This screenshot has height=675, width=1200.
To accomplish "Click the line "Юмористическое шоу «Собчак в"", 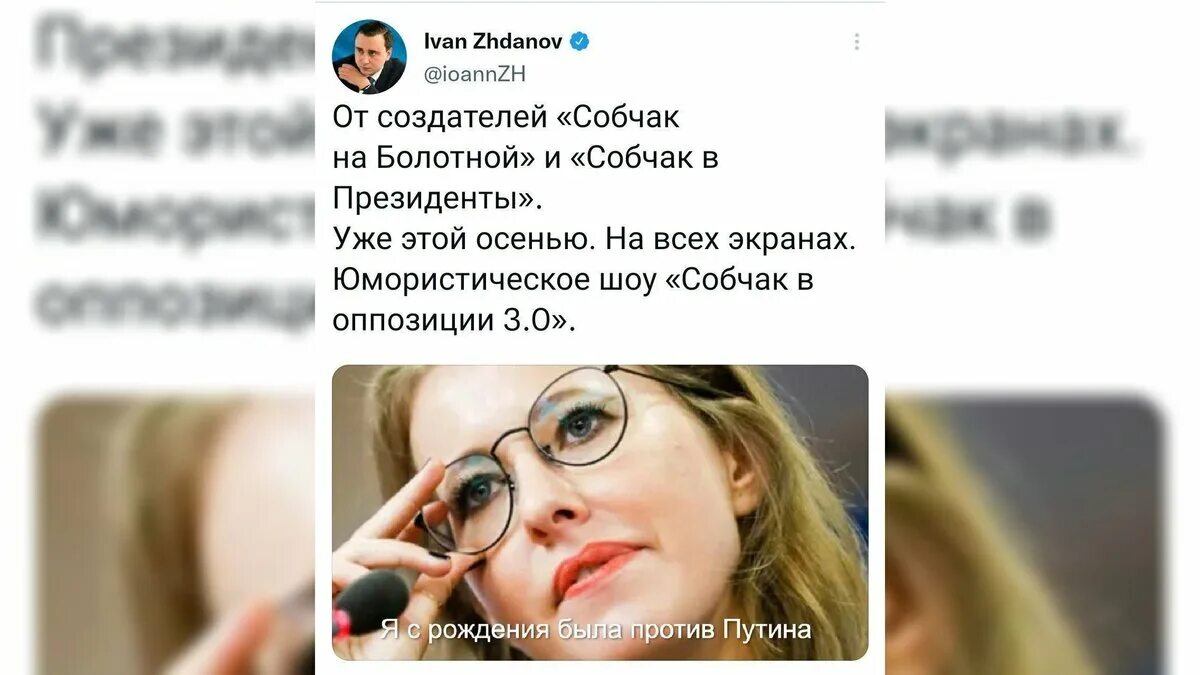I will 573,281.
